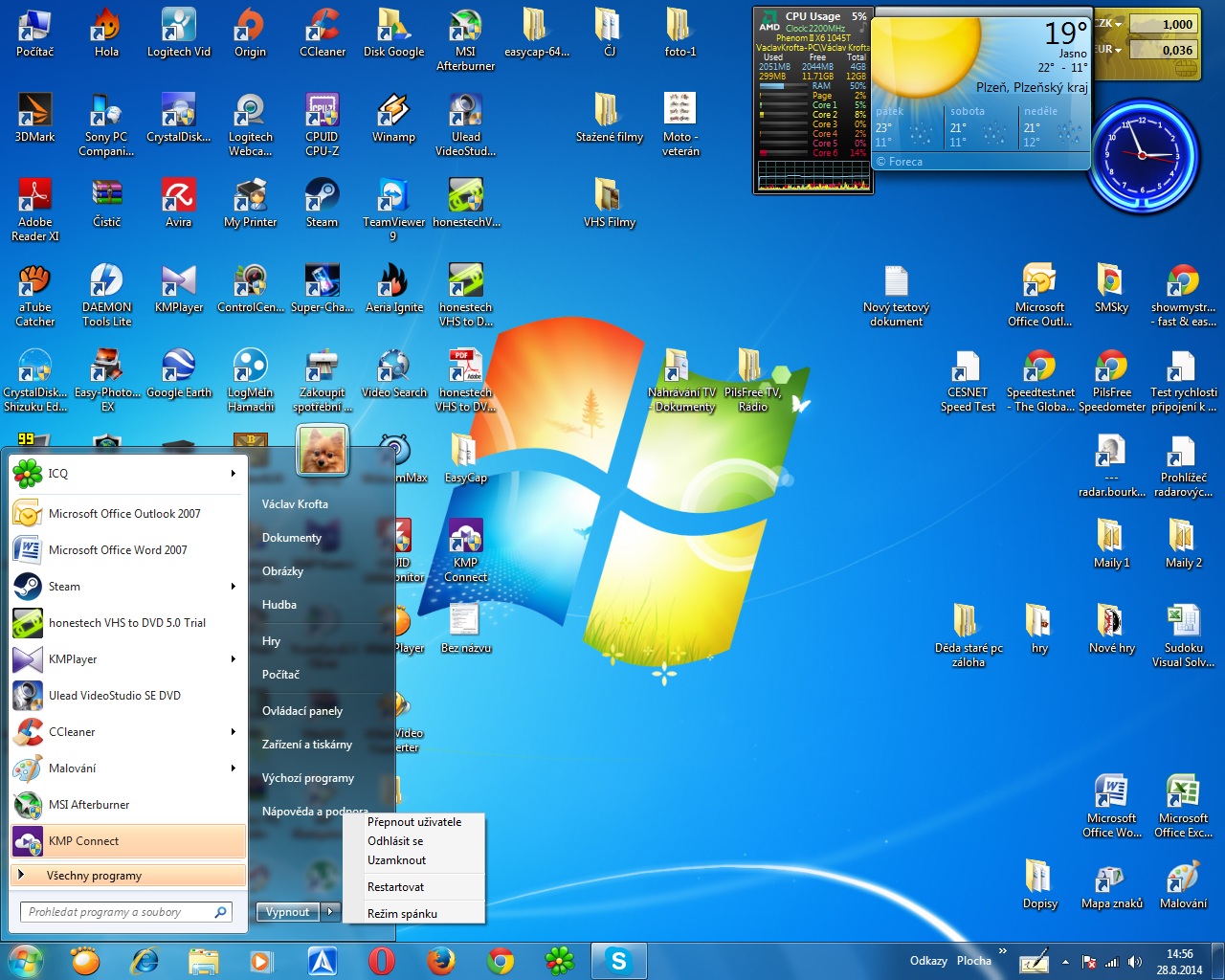Viewport: 1225px width, 980px height.
Task: Choose Restartovat from shutdown menu
Action: [414, 886]
